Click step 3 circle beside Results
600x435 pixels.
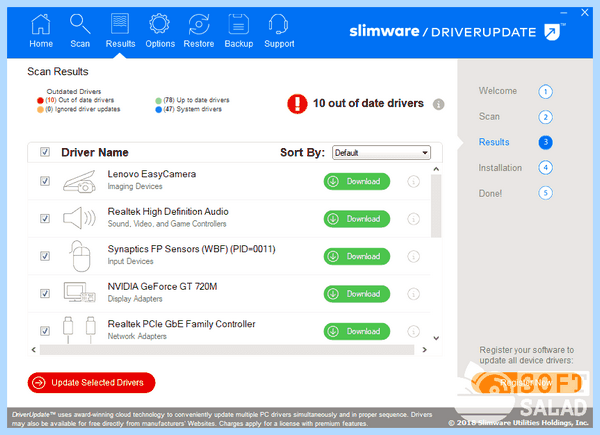tap(545, 142)
